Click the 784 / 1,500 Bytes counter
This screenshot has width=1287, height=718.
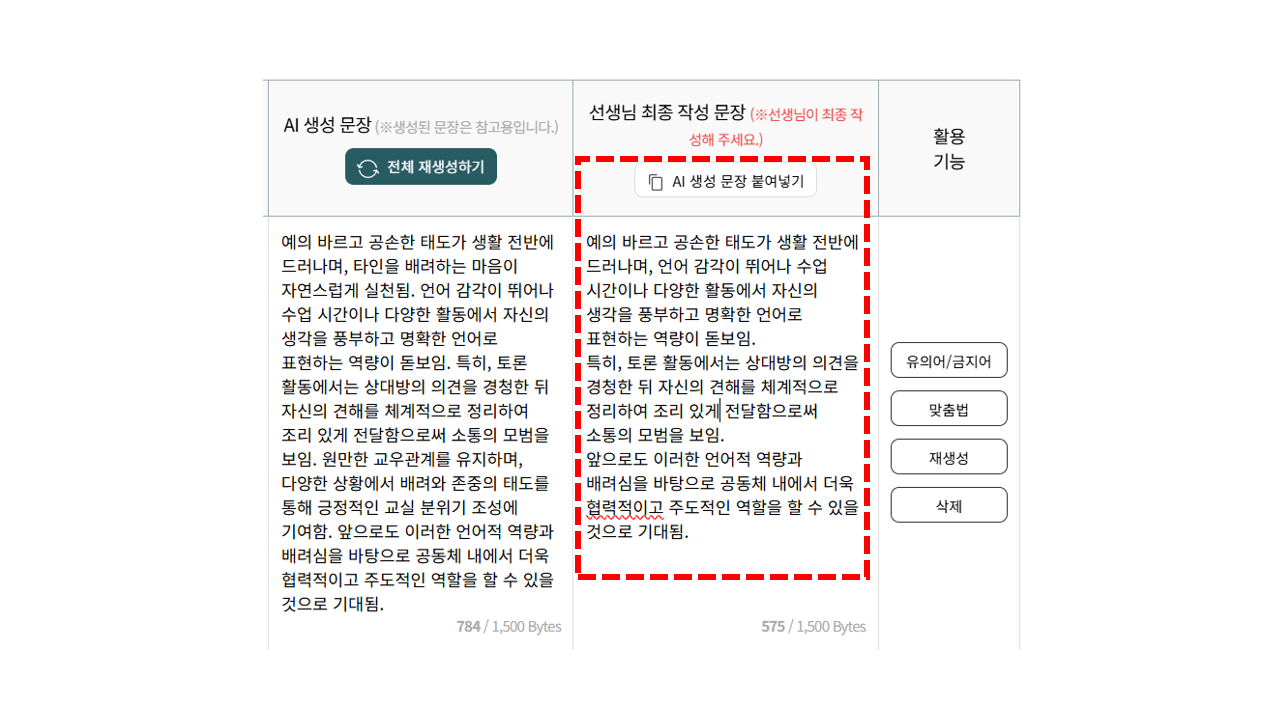tap(508, 627)
